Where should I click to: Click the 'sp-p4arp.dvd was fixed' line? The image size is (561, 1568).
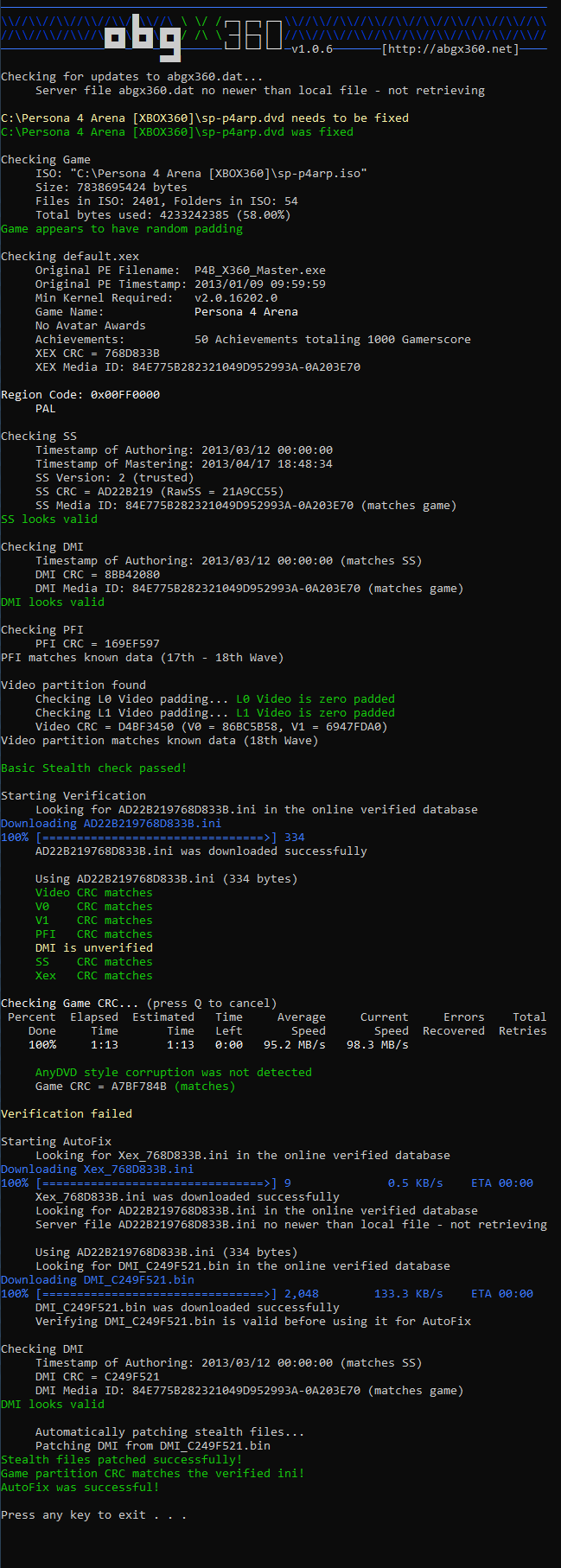[176, 132]
